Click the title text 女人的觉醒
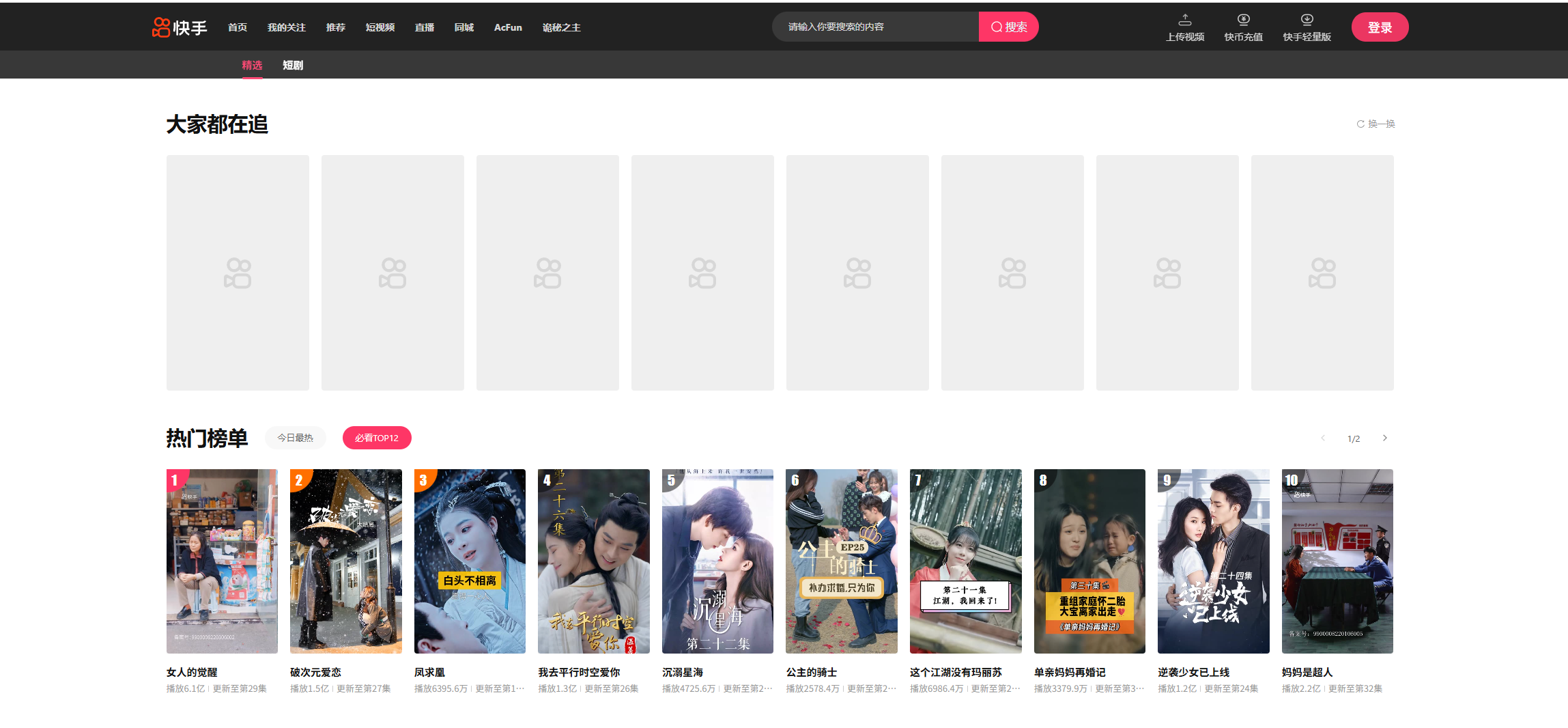This screenshot has width=1568, height=728. click(192, 673)
